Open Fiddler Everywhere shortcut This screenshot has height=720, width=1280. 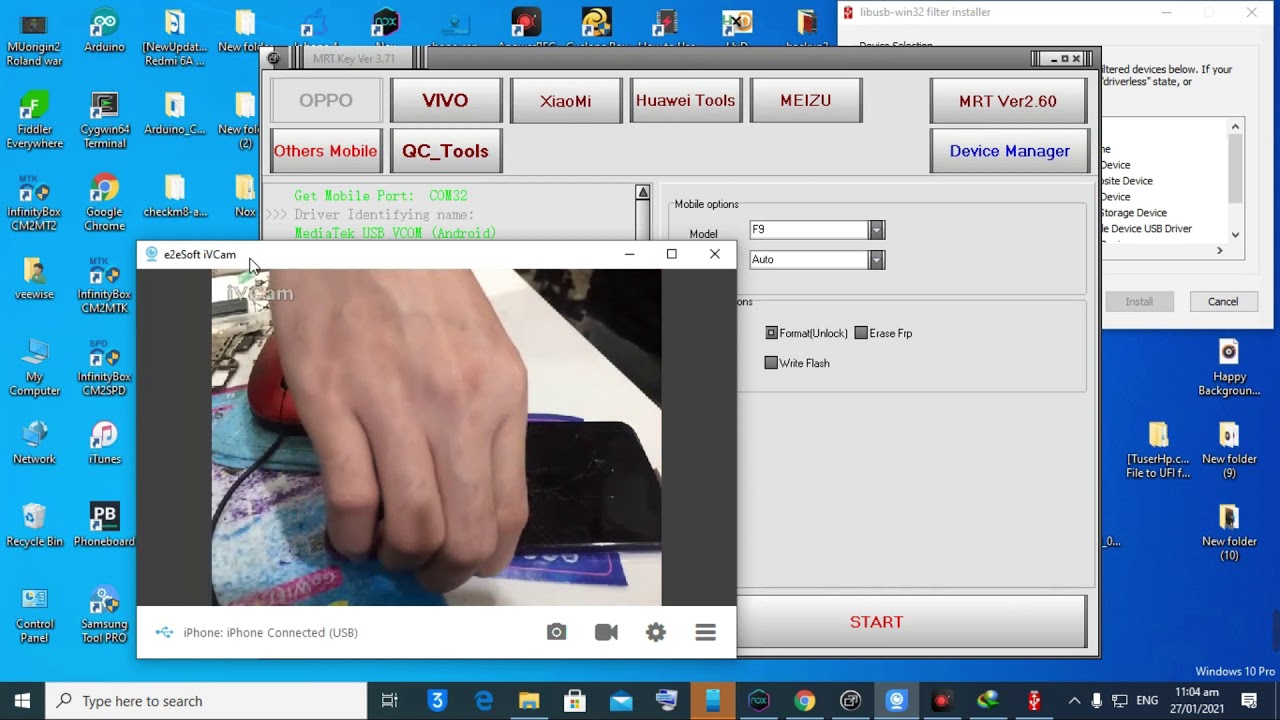tap(34, 122)
